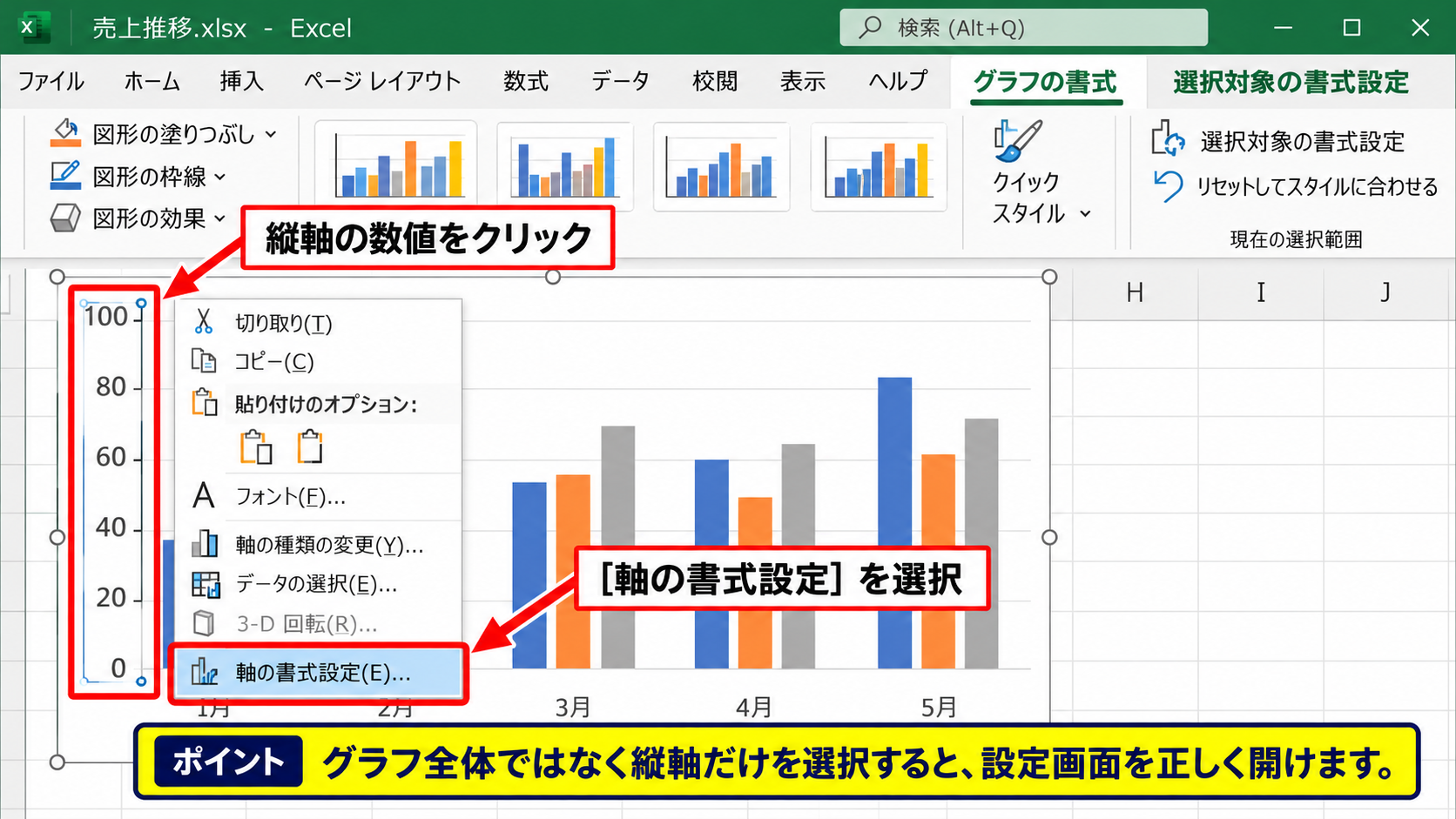Select the third chart style thumbnail
Image resolution: width=1456 pixels, height=819 pixels.
721,166
